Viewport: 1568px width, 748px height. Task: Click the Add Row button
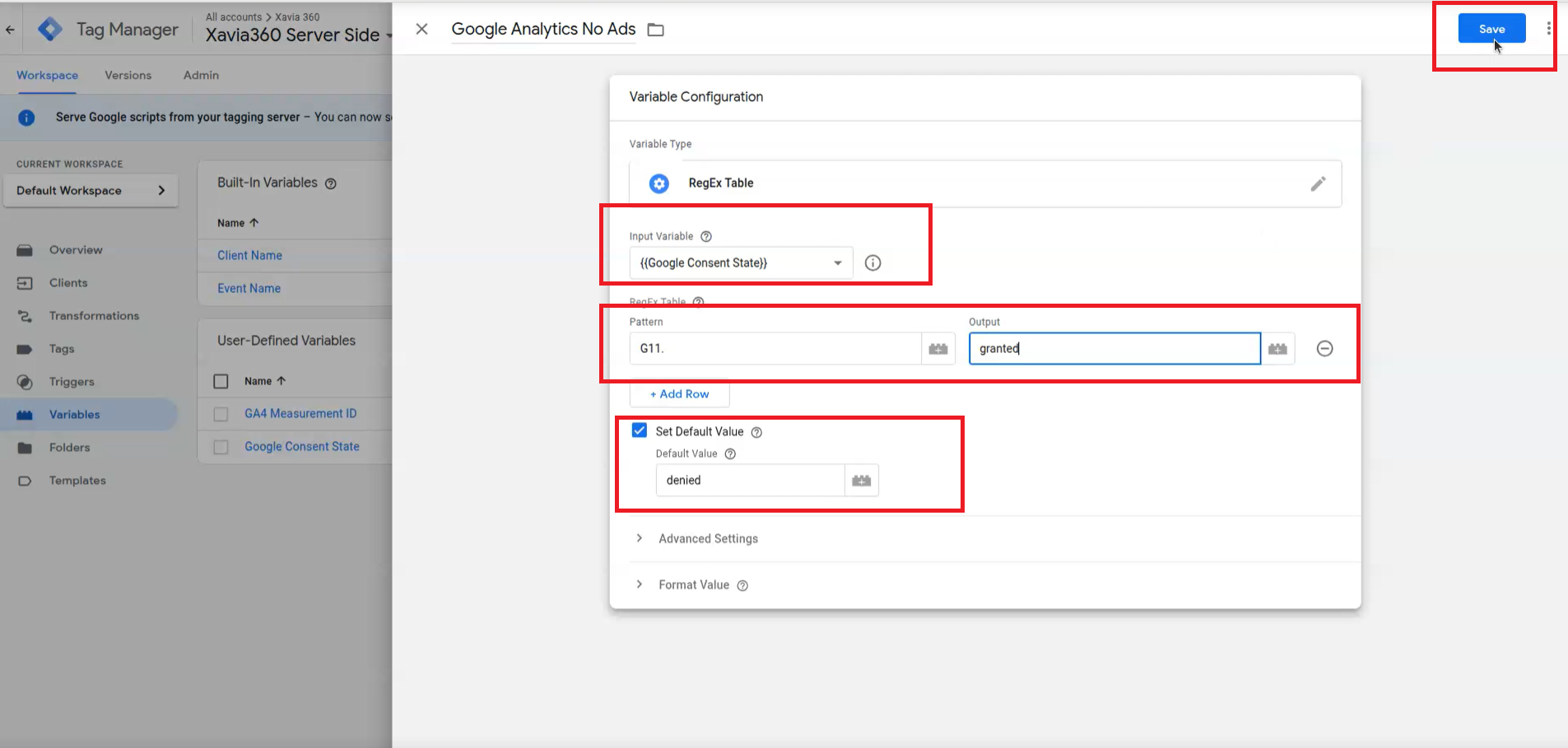(x=679, y=394)
